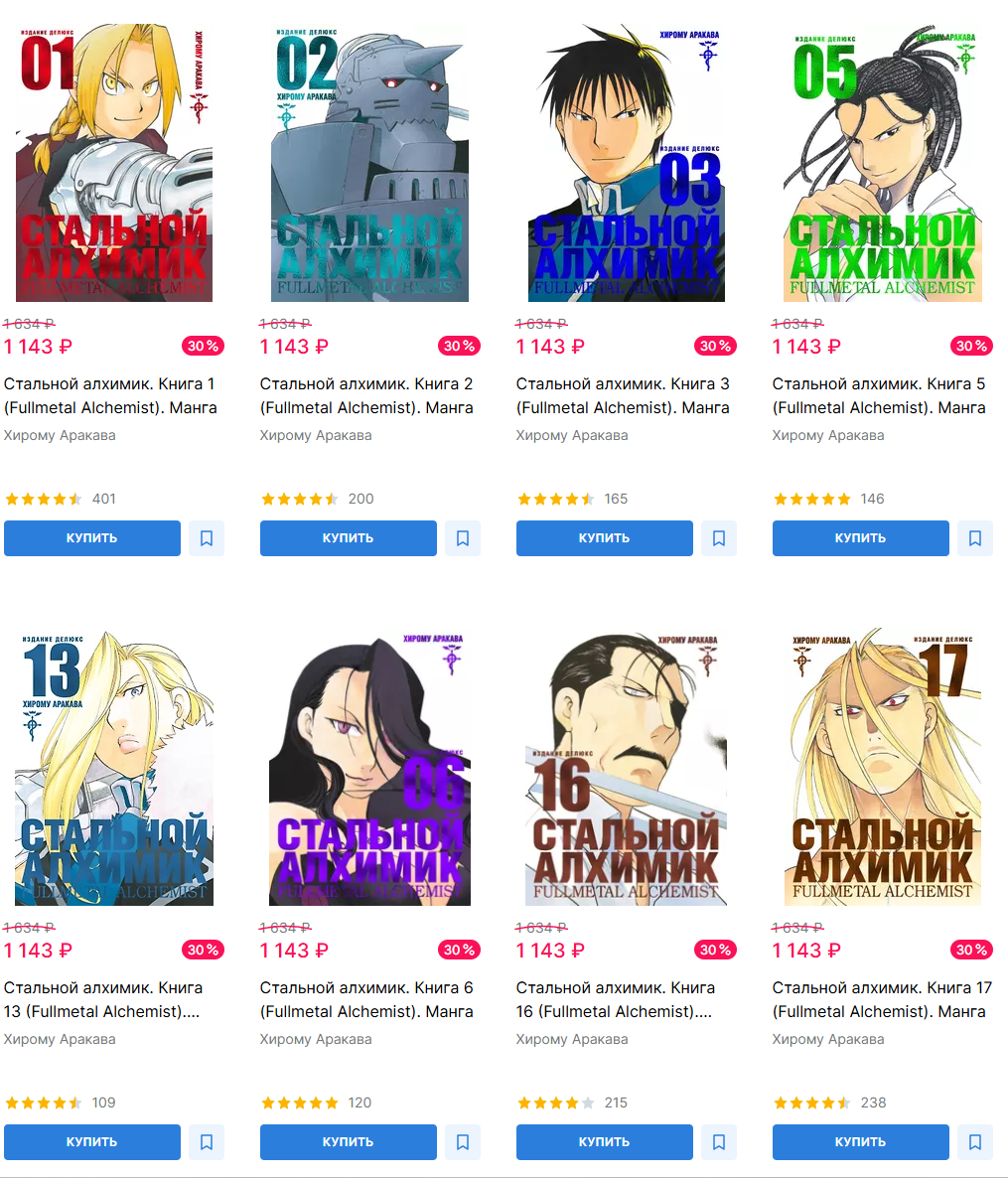
Task: Bookmark Стальной алхимик Книга 2
Action: click(463, 538)
